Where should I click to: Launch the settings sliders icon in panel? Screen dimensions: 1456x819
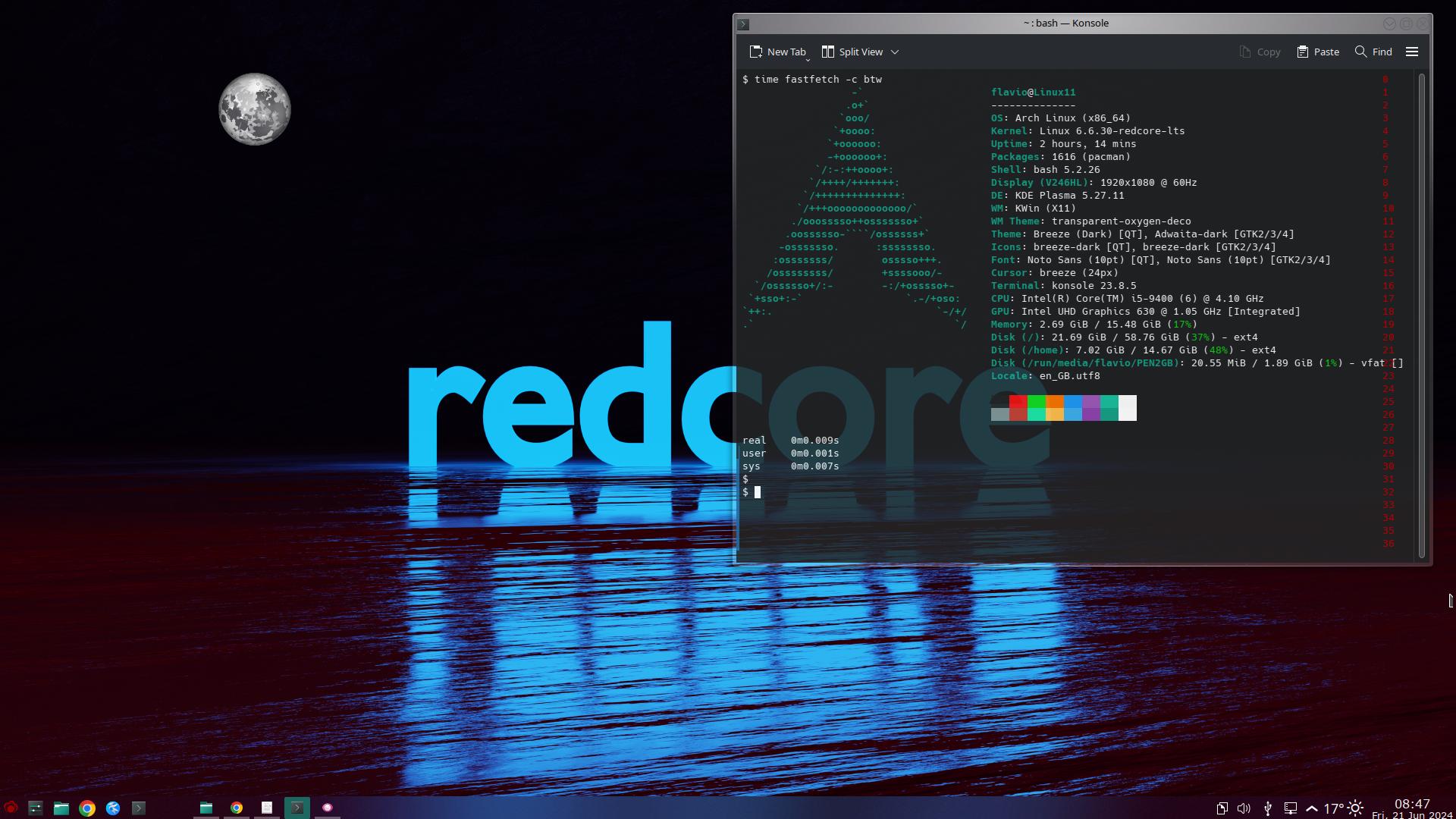click(x=36, y=808)
